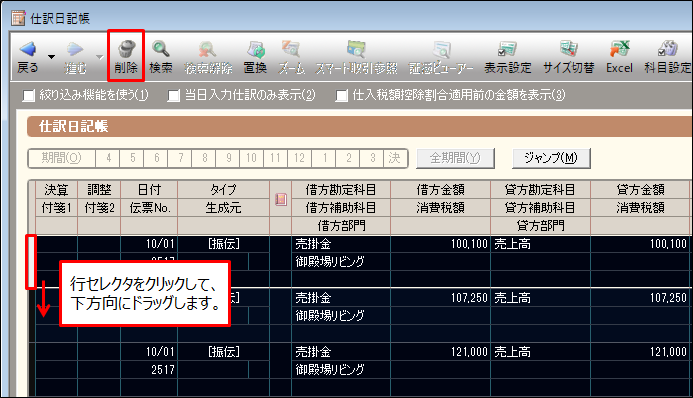Click the 戻る back arrow icon
This screenshot has height=398, width=693.
coord(28,49)
